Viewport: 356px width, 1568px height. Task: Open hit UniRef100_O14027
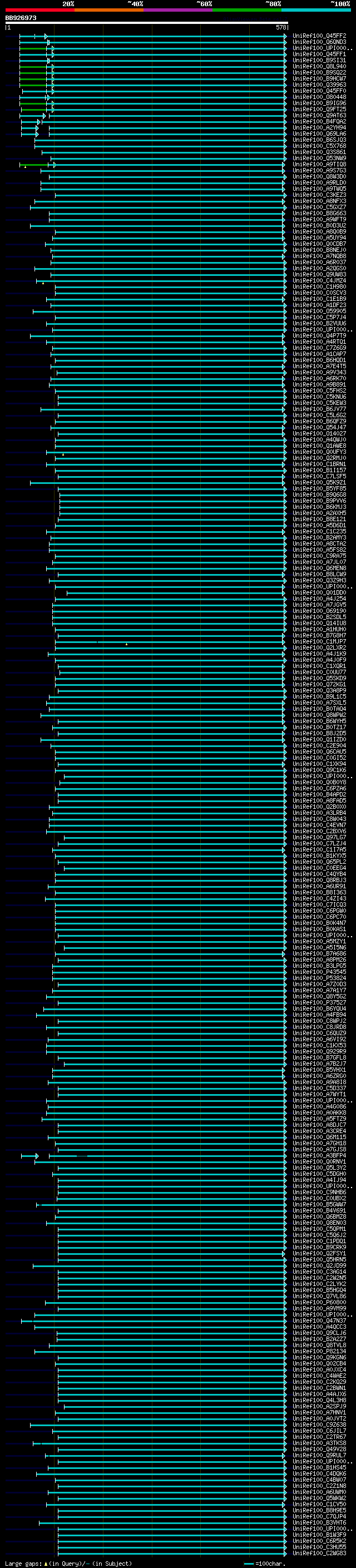click(x=319, y=433)
